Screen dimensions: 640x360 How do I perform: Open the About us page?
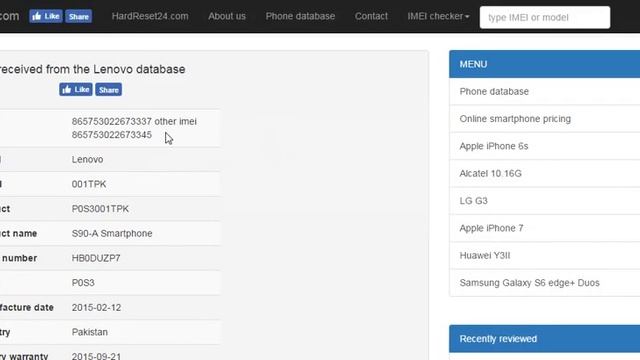point(227,16)
